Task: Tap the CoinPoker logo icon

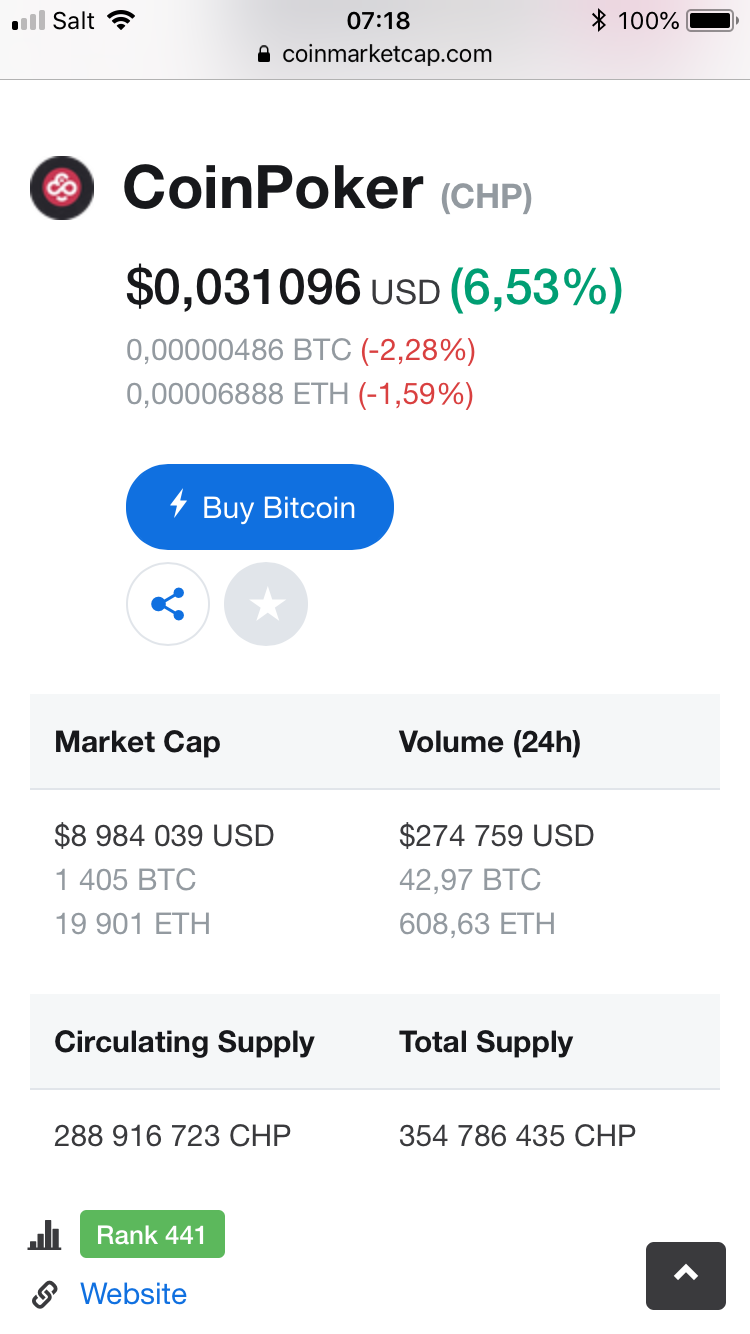Action: (x=62, y=188)
